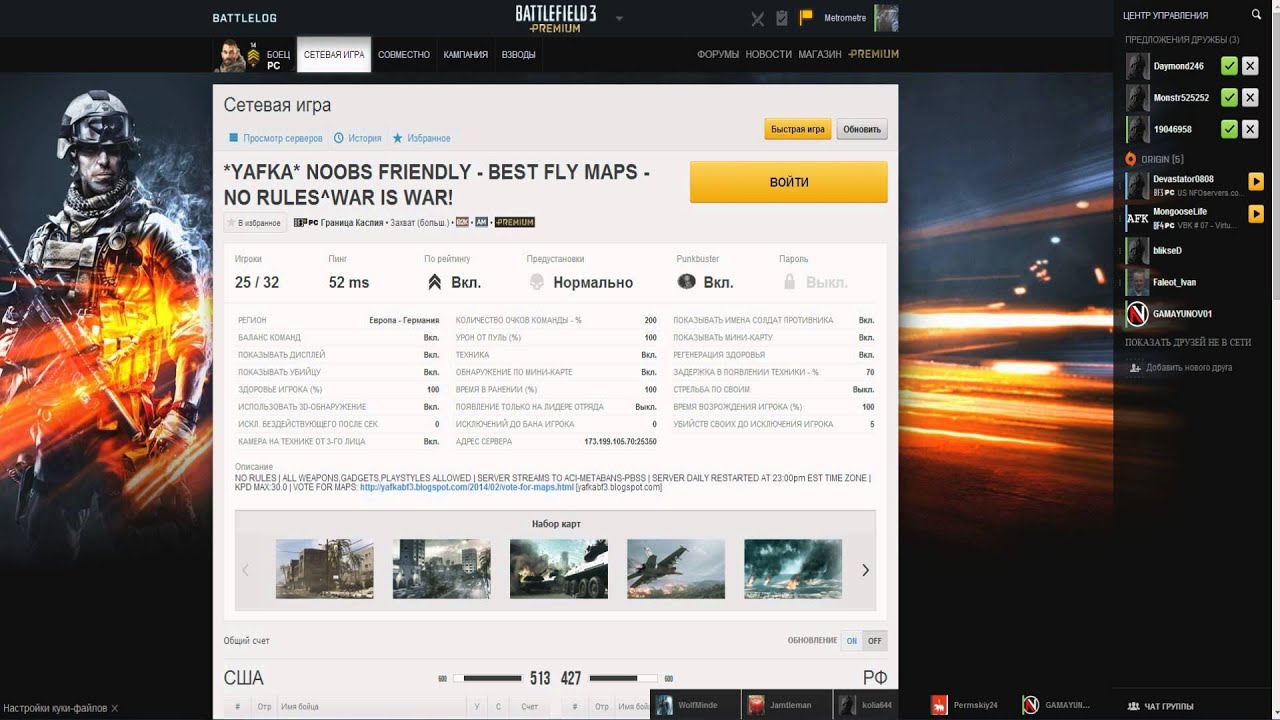Open Metrometre profile avatar in header
1280x720 pixels.
pyautogui.click(x=886, y=18)
